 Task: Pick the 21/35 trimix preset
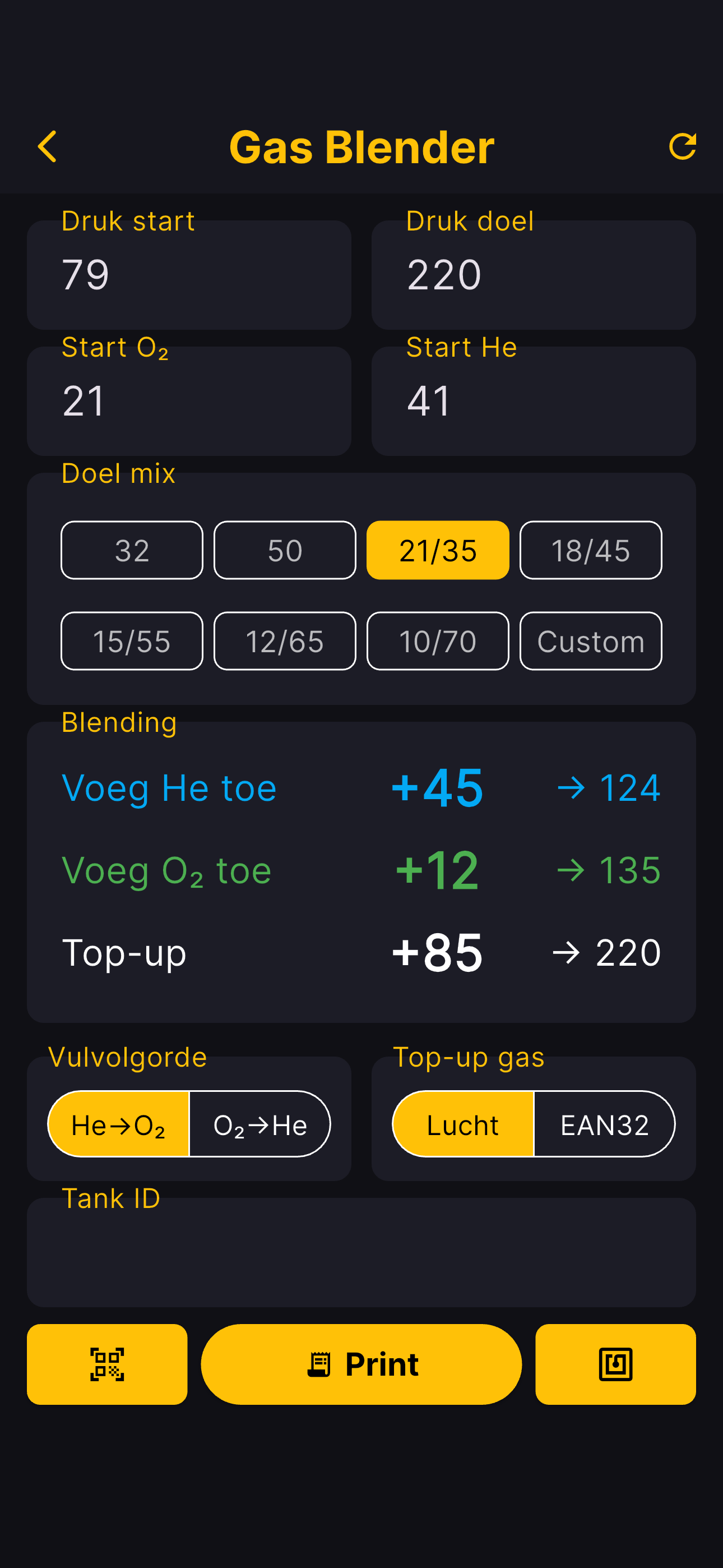(438, 550)
